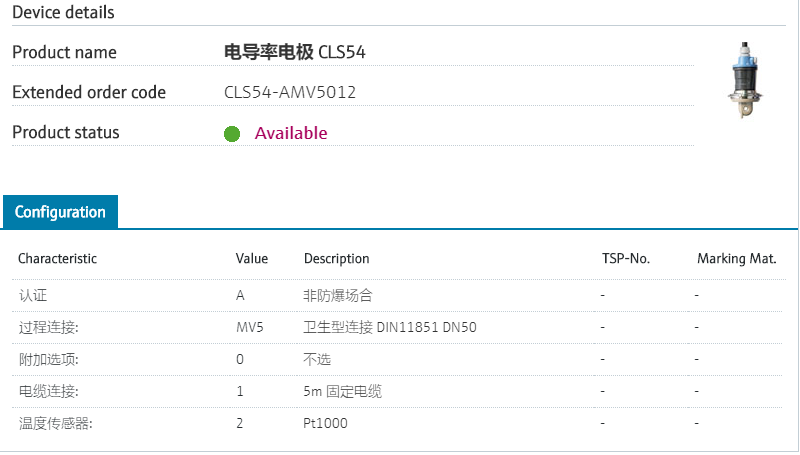Click the 5m 固定电缆 description cell
The width and height of the screenshot is (800, 455).
click(342, 391)
